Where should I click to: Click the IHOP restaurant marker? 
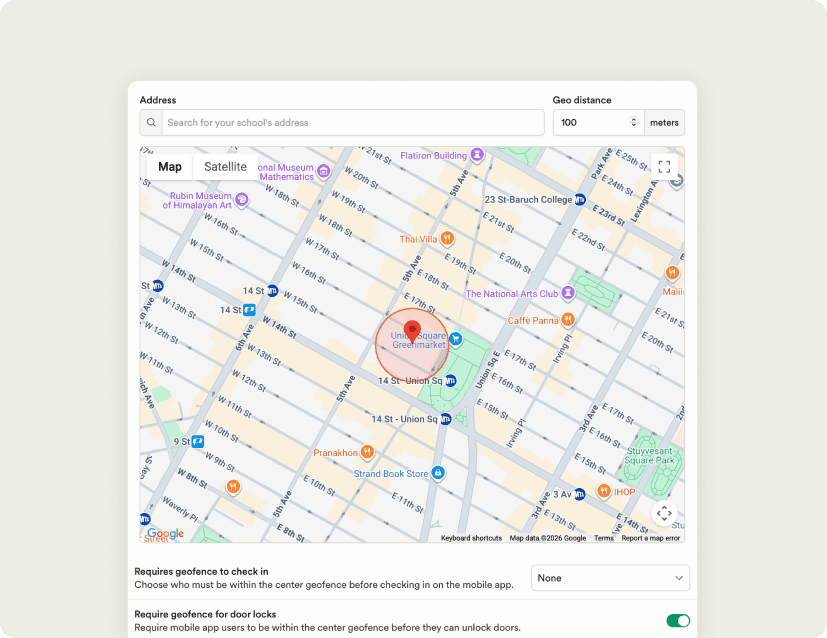point(603,491)
